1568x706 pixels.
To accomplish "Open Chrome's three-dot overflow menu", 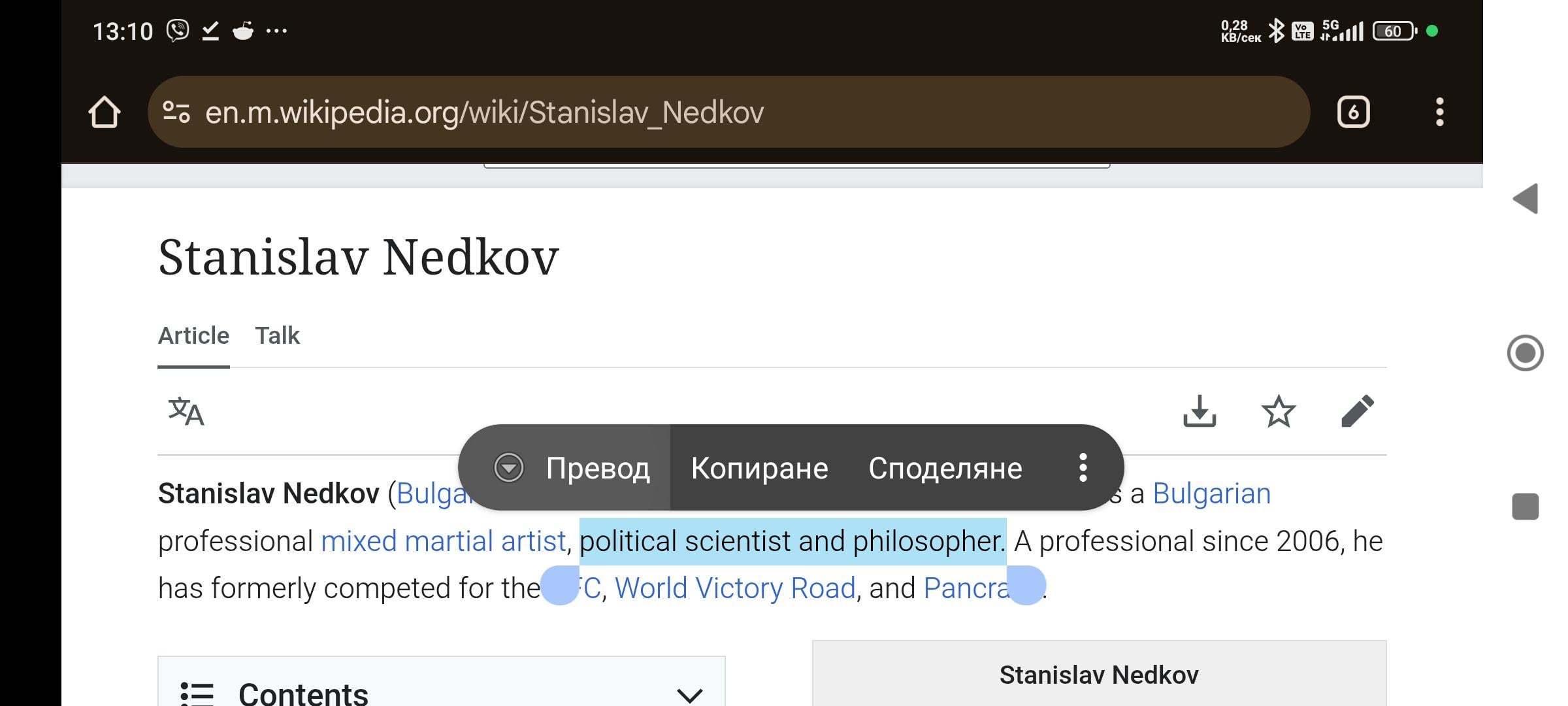I will [x=1439, y=112].
